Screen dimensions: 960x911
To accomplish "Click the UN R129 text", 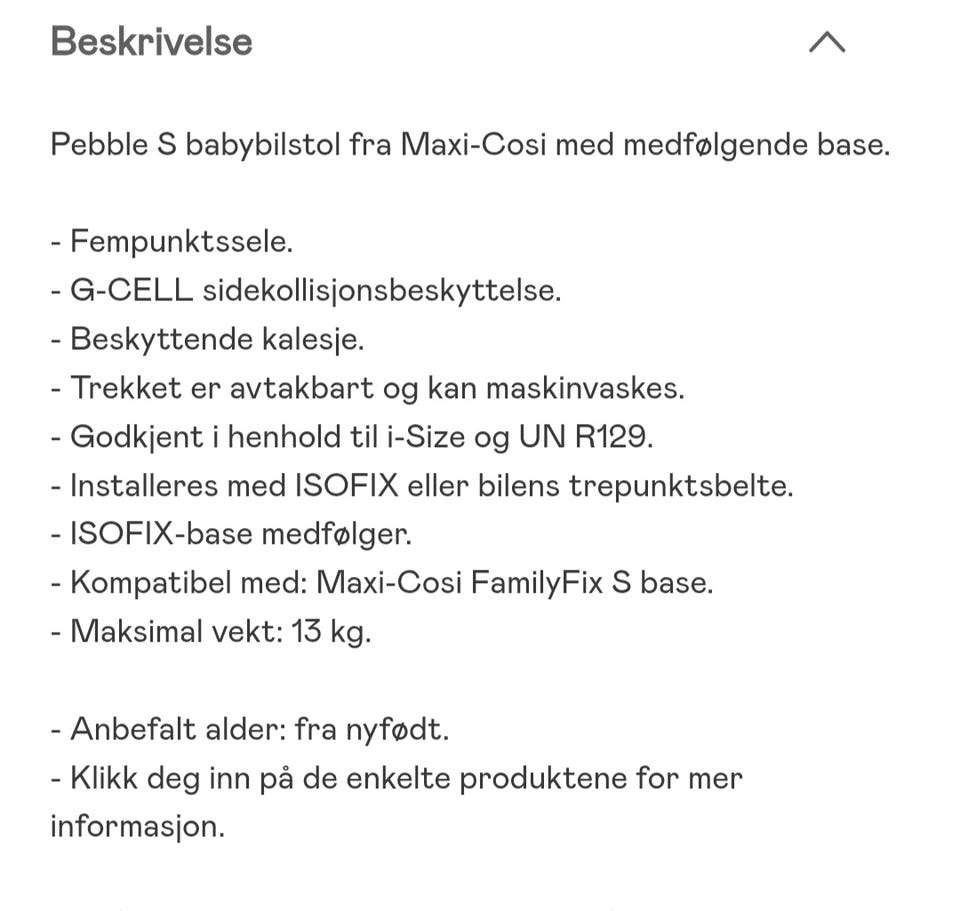I will click(x=586, y=438).
